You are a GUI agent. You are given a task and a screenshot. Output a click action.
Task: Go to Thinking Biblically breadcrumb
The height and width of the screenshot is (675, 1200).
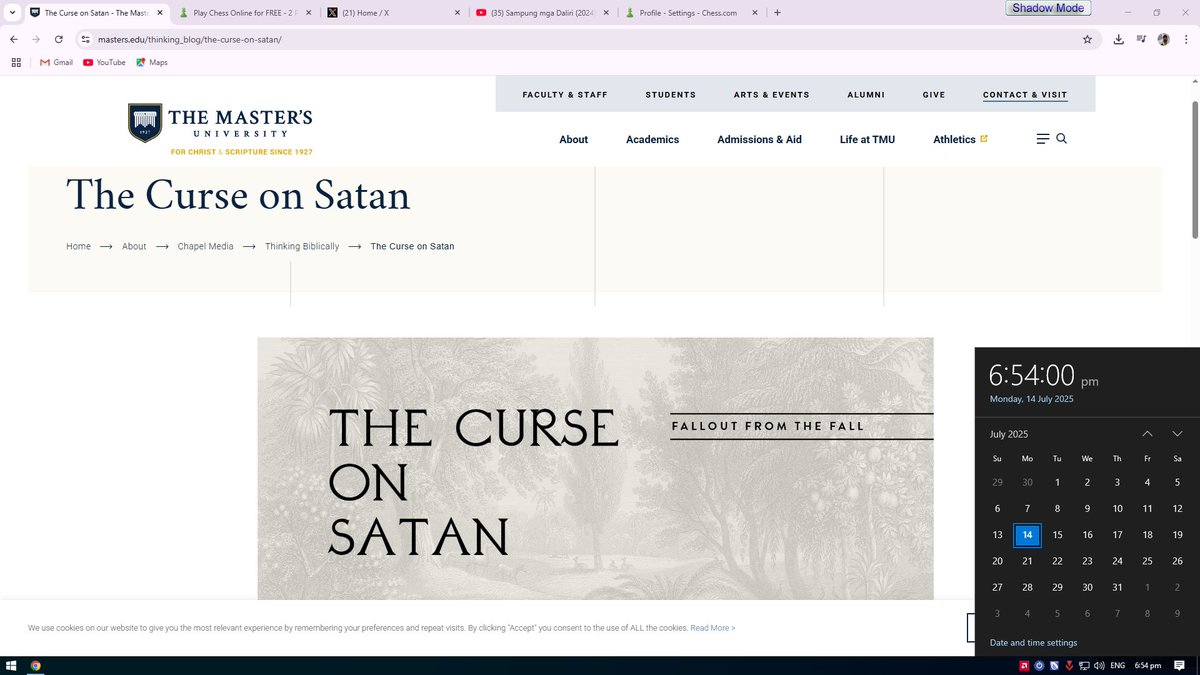point(302,246)
